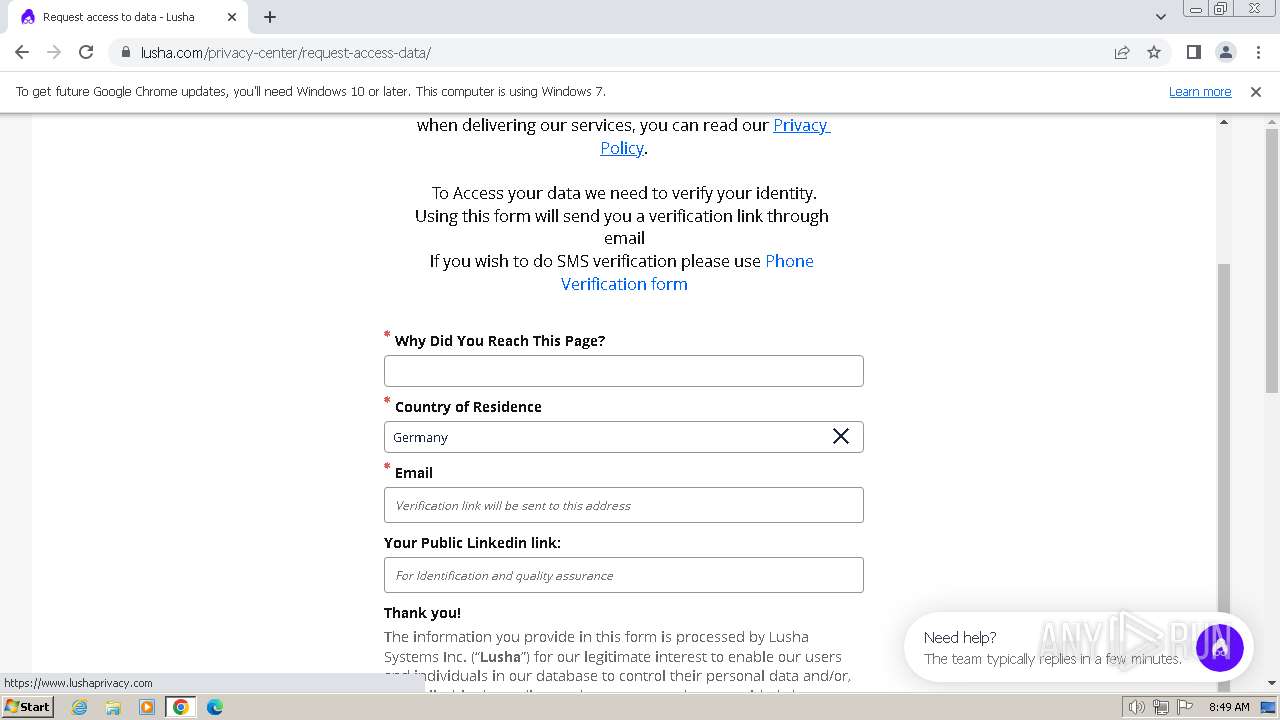Dismiss the Chrome update notification bar
The width and height of the screenshot is (1280, 720).
[x=1256, y=91]
